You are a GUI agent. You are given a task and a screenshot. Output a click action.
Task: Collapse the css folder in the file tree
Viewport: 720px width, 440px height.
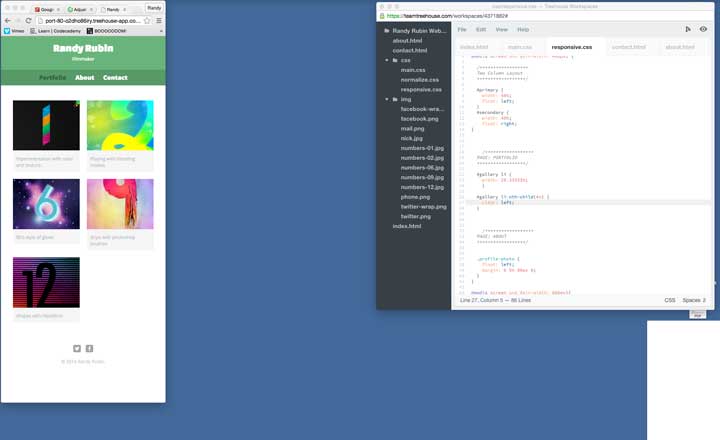(387, 60)
